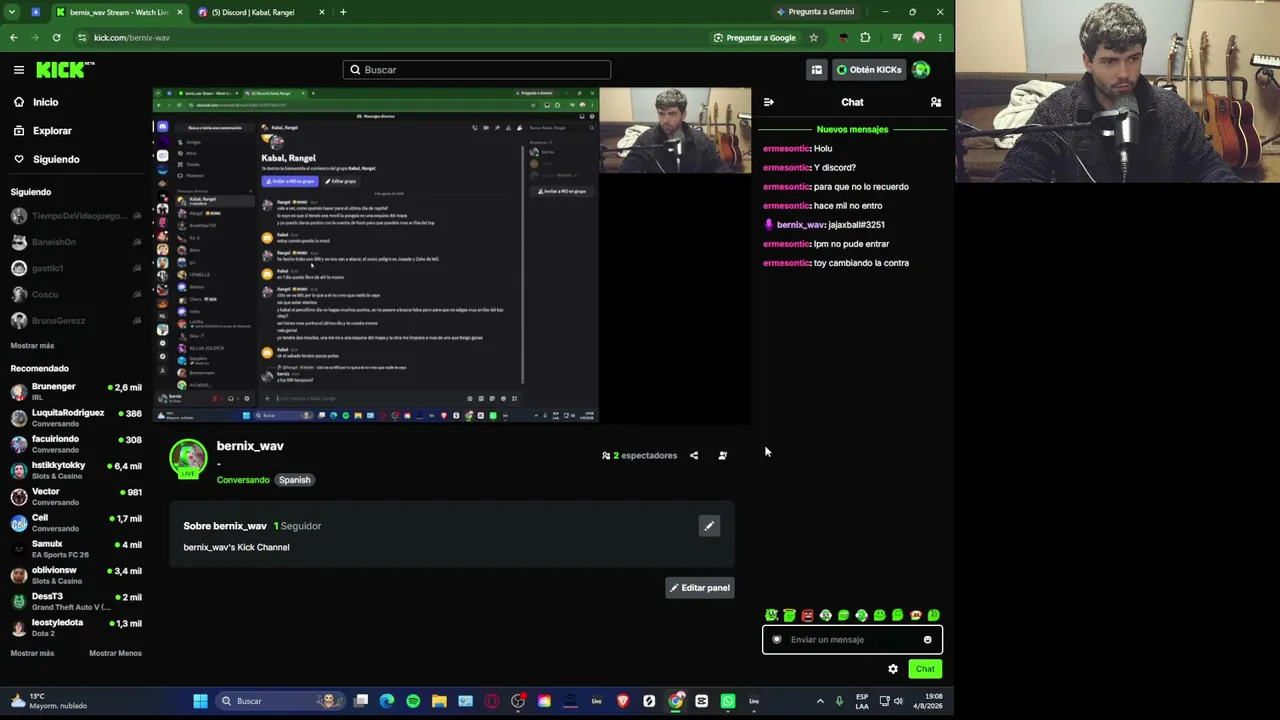Open a new browser tab

343,12
